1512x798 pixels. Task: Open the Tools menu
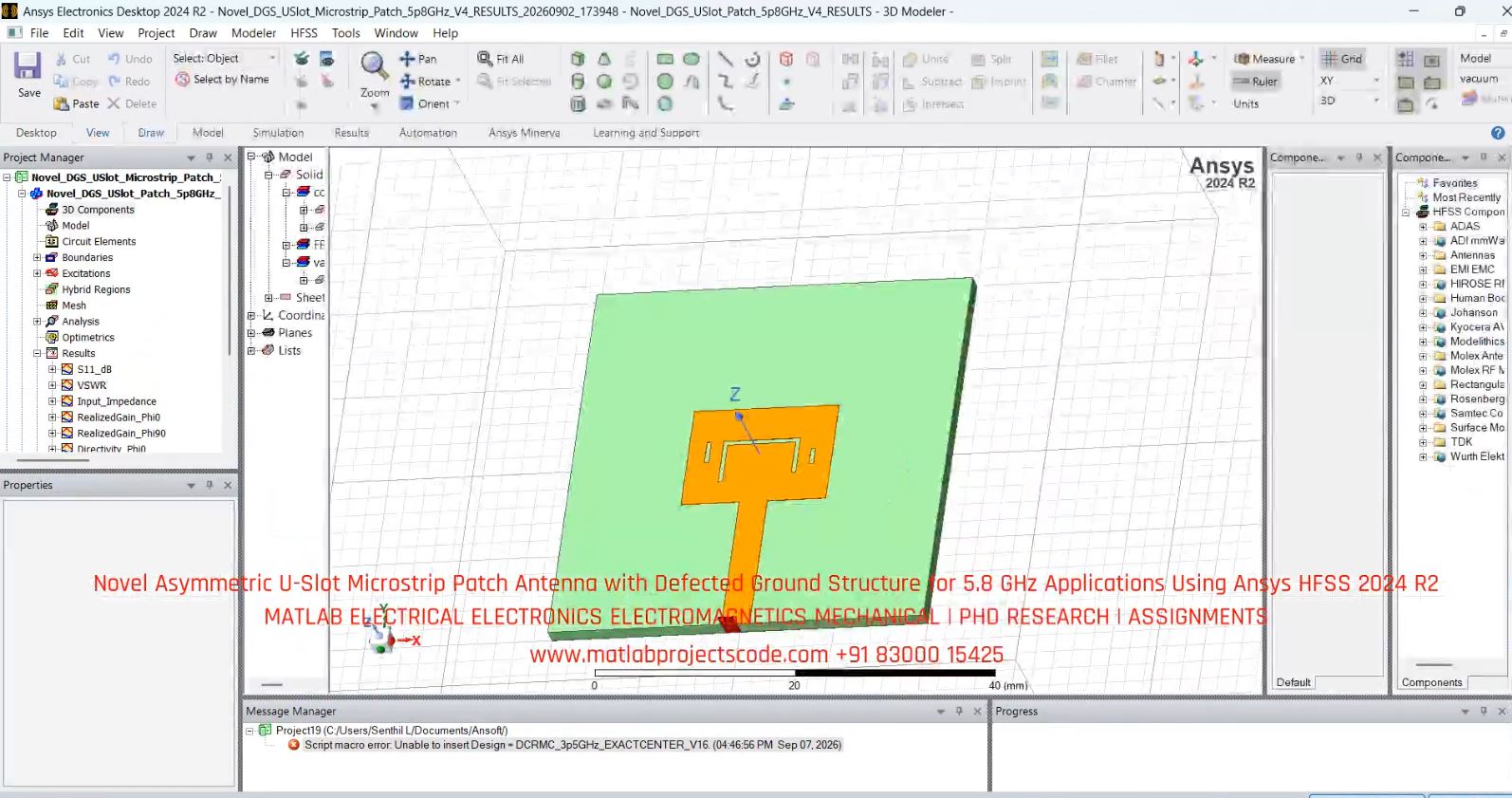[346, 32]
